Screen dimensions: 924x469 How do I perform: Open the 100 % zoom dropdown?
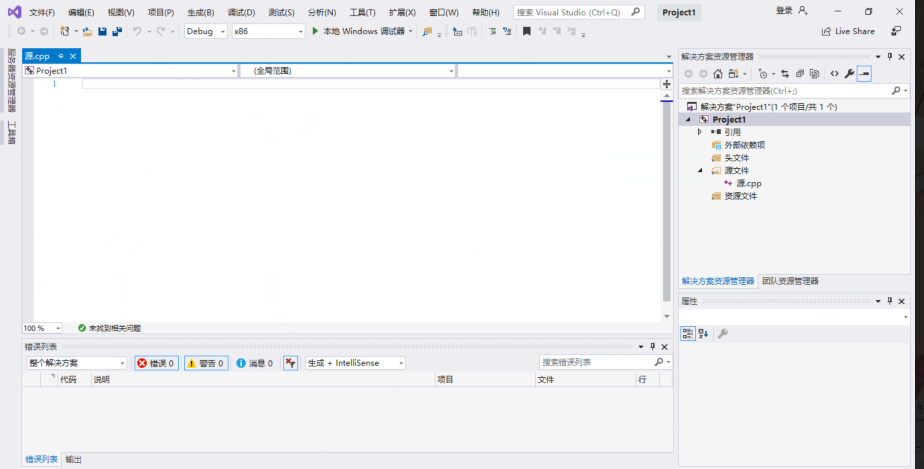tap(42, 328)
